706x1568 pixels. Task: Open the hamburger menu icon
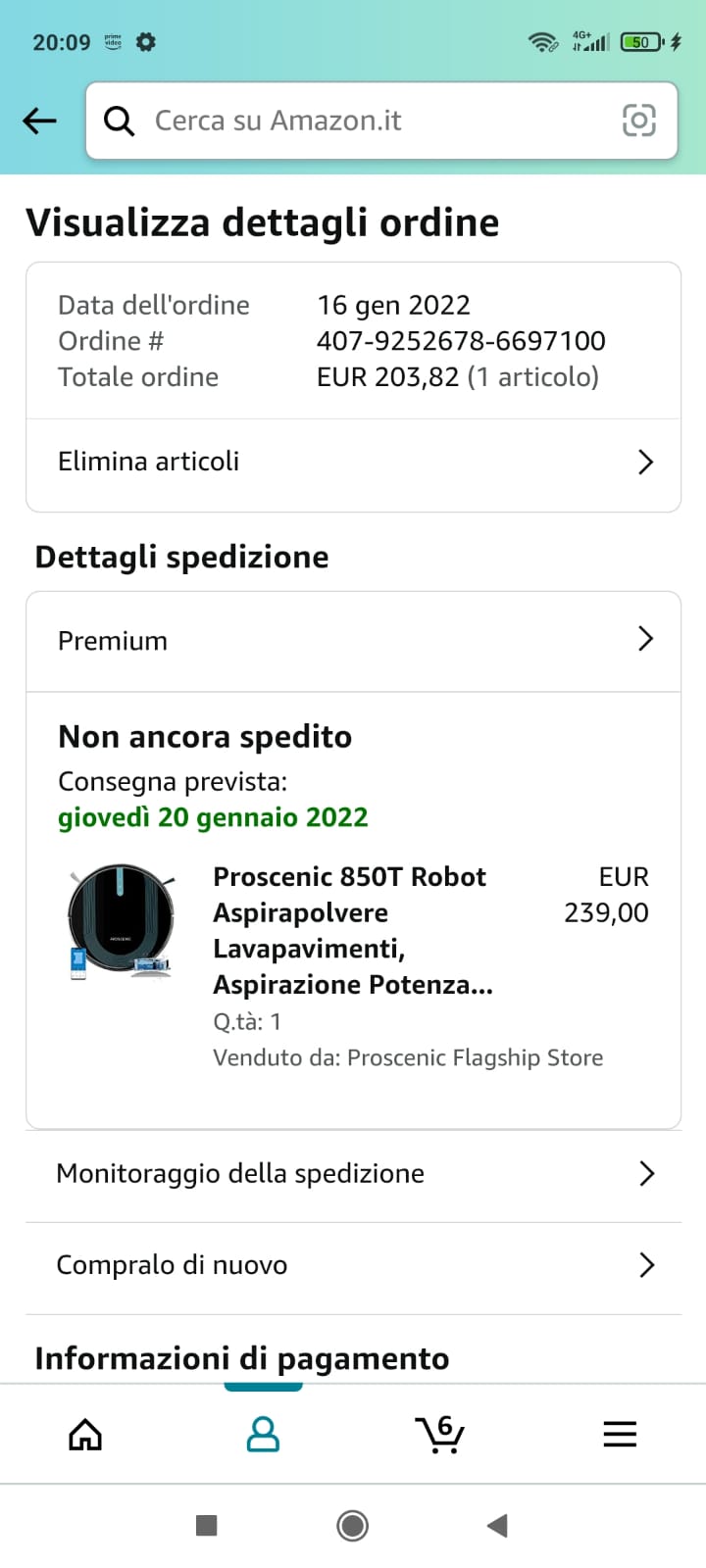point(620,1435)
